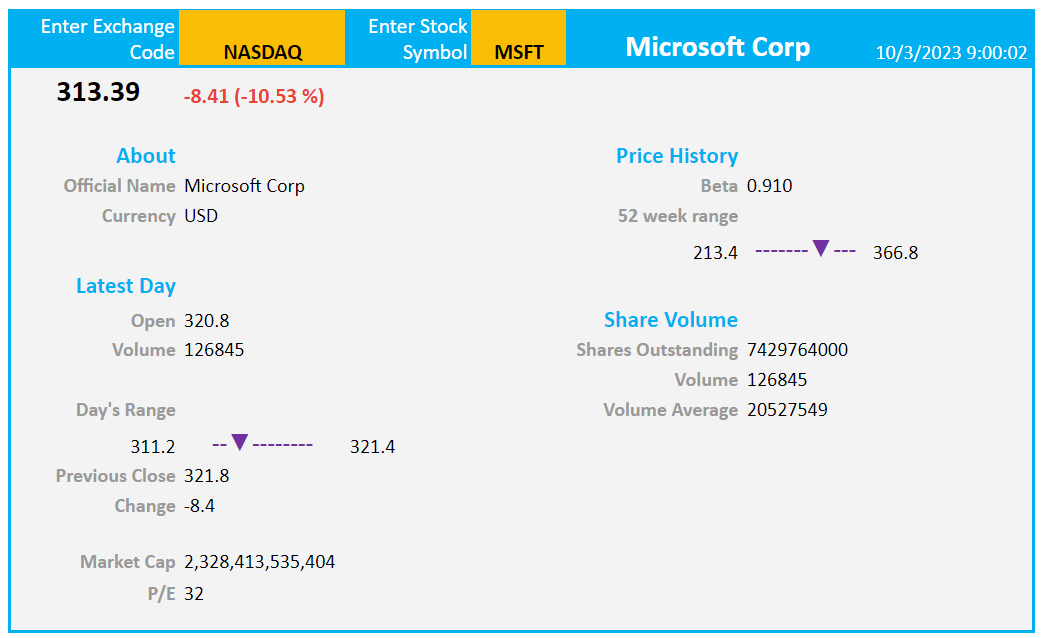Click the Microsoft Corp title heading
This screenshot has height=638, width=1041.
pyautogui.click(x=718, y=46)
